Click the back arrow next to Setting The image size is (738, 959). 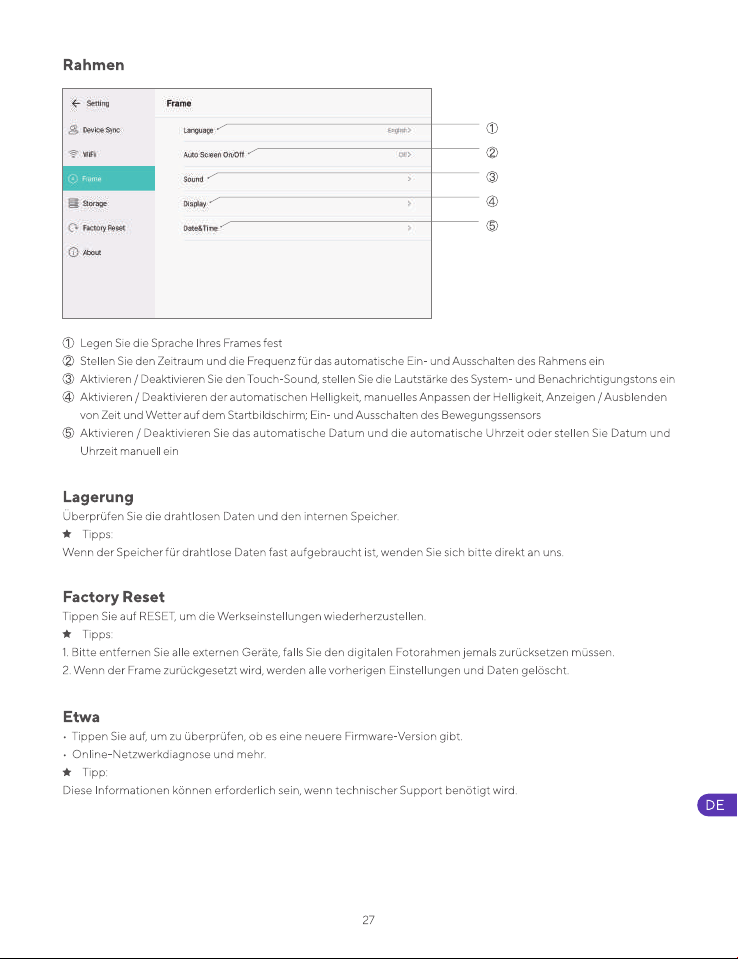coord(76,103)
